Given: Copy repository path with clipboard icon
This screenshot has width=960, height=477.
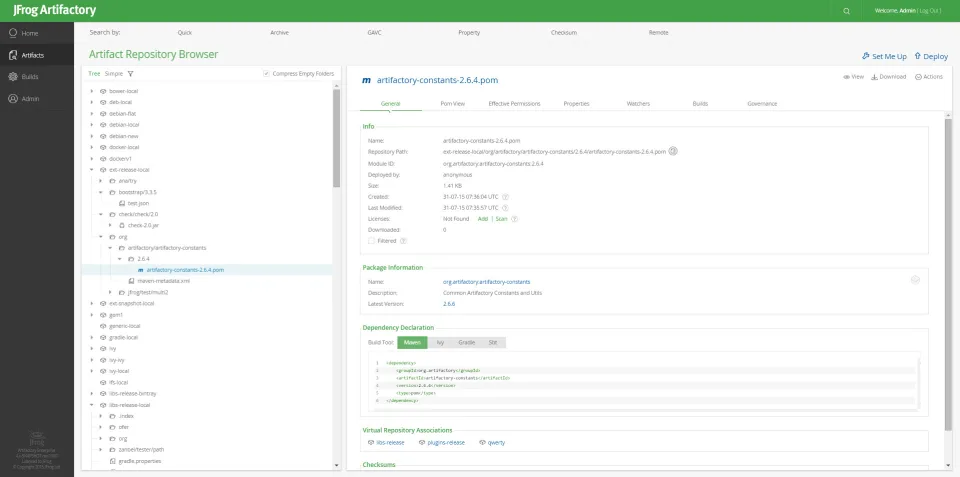Looking at the screenshot, I should point(673,151).
